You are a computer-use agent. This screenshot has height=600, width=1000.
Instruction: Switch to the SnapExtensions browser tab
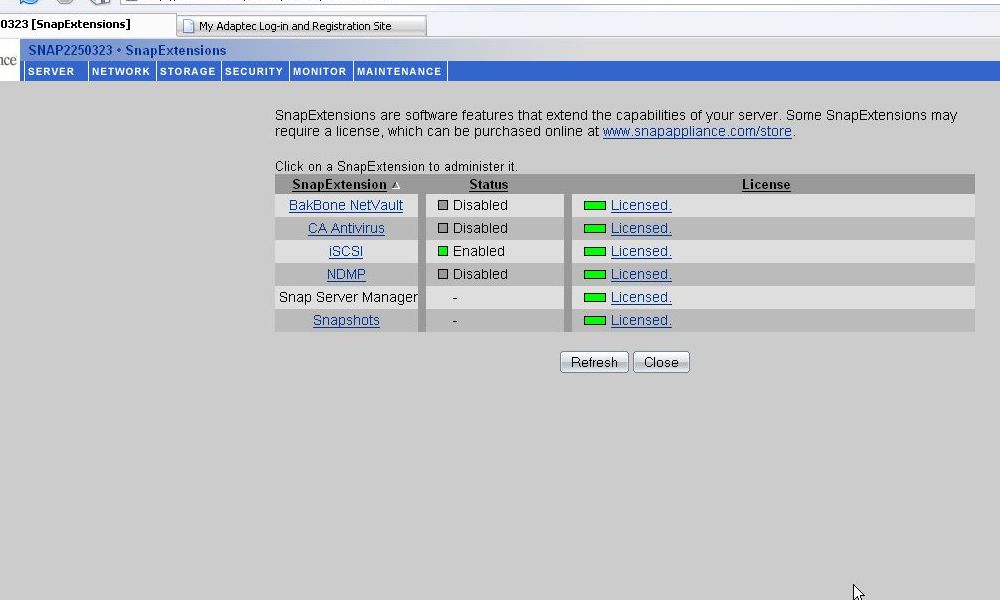click(87, 25)
